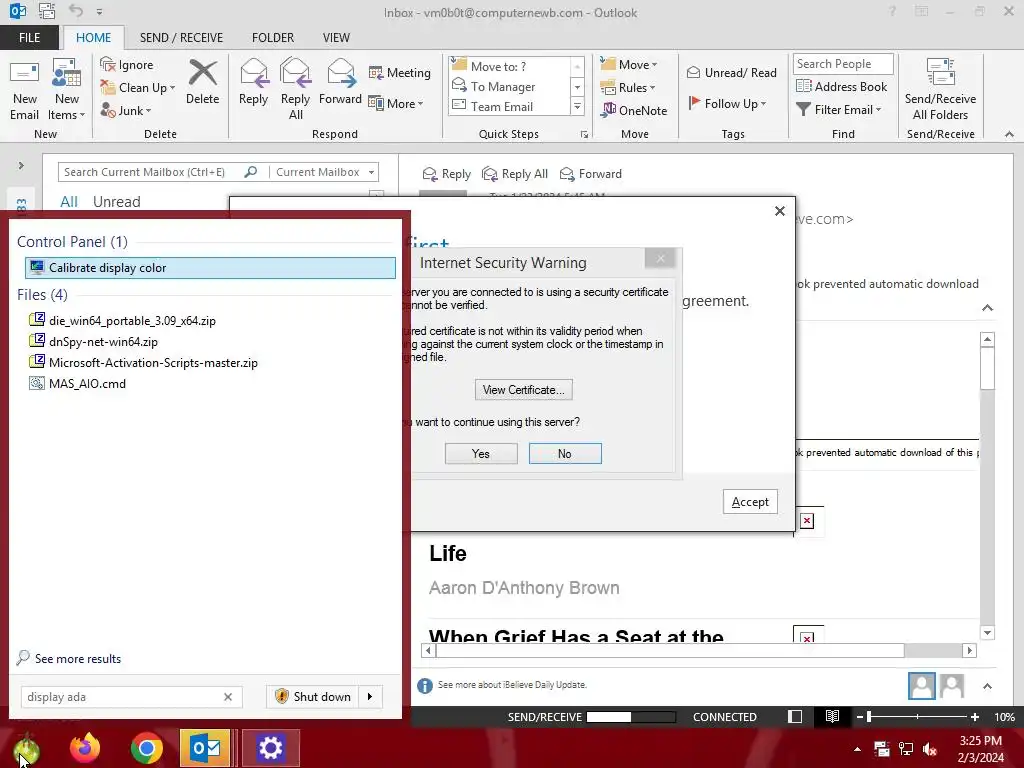Open the Quick Steps dialog launcher
The height and width of the screenshot is (768, 1024).
click(584, 135)
